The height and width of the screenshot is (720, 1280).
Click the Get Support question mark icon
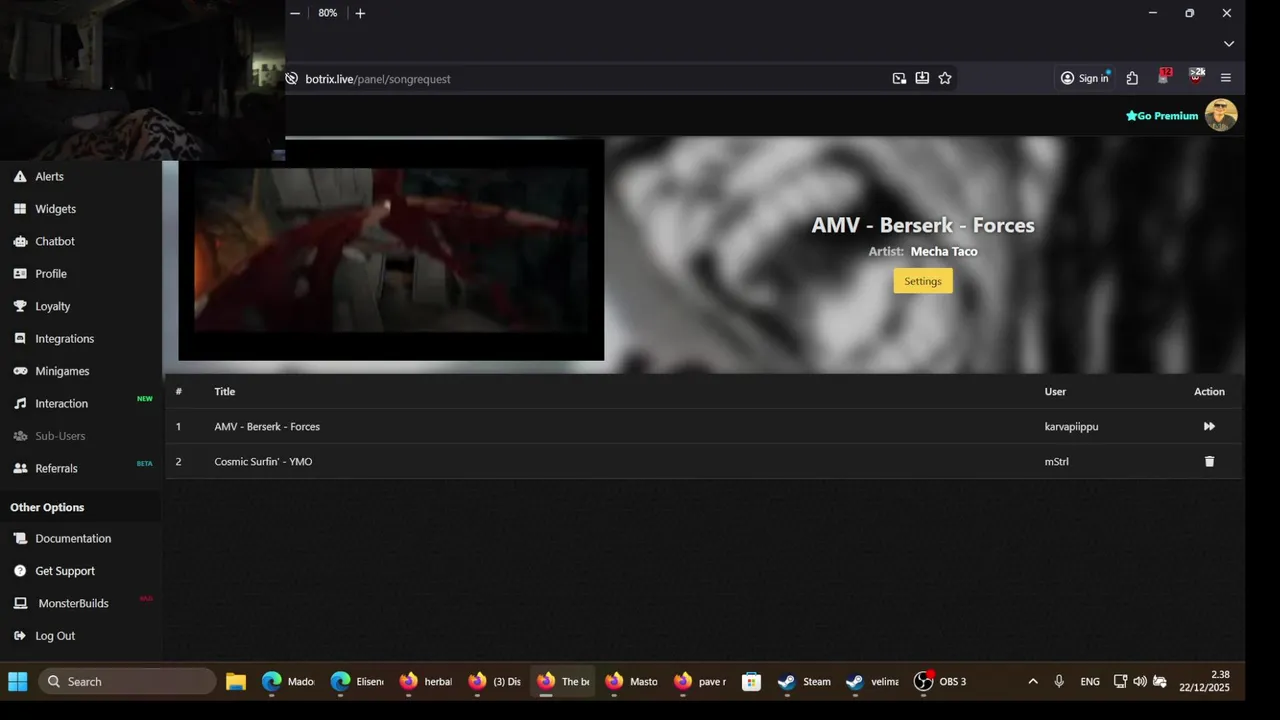click(x=20, y=571)
